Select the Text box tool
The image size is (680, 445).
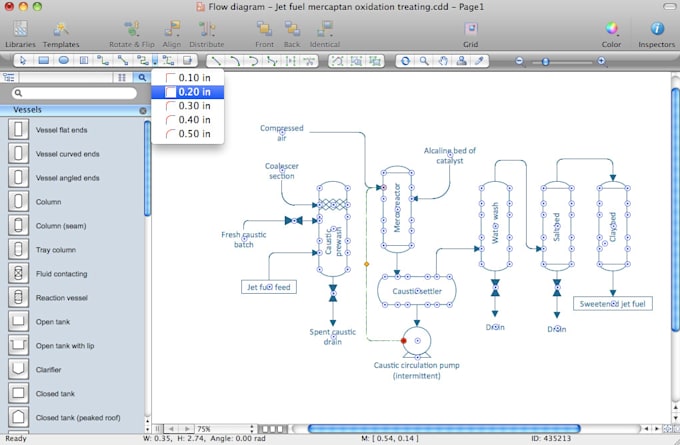[84, 61]
